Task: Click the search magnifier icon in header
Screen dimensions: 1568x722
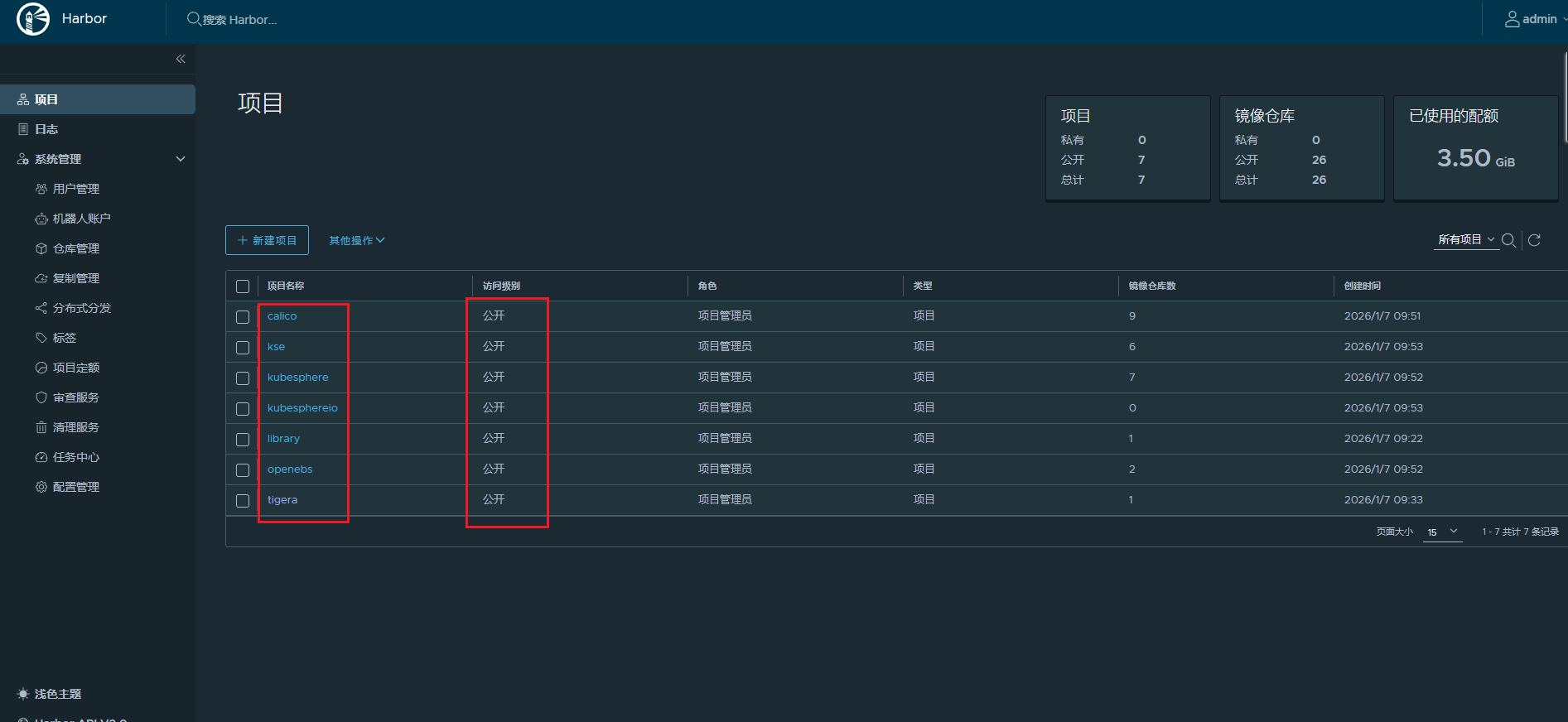Action: 193,19
